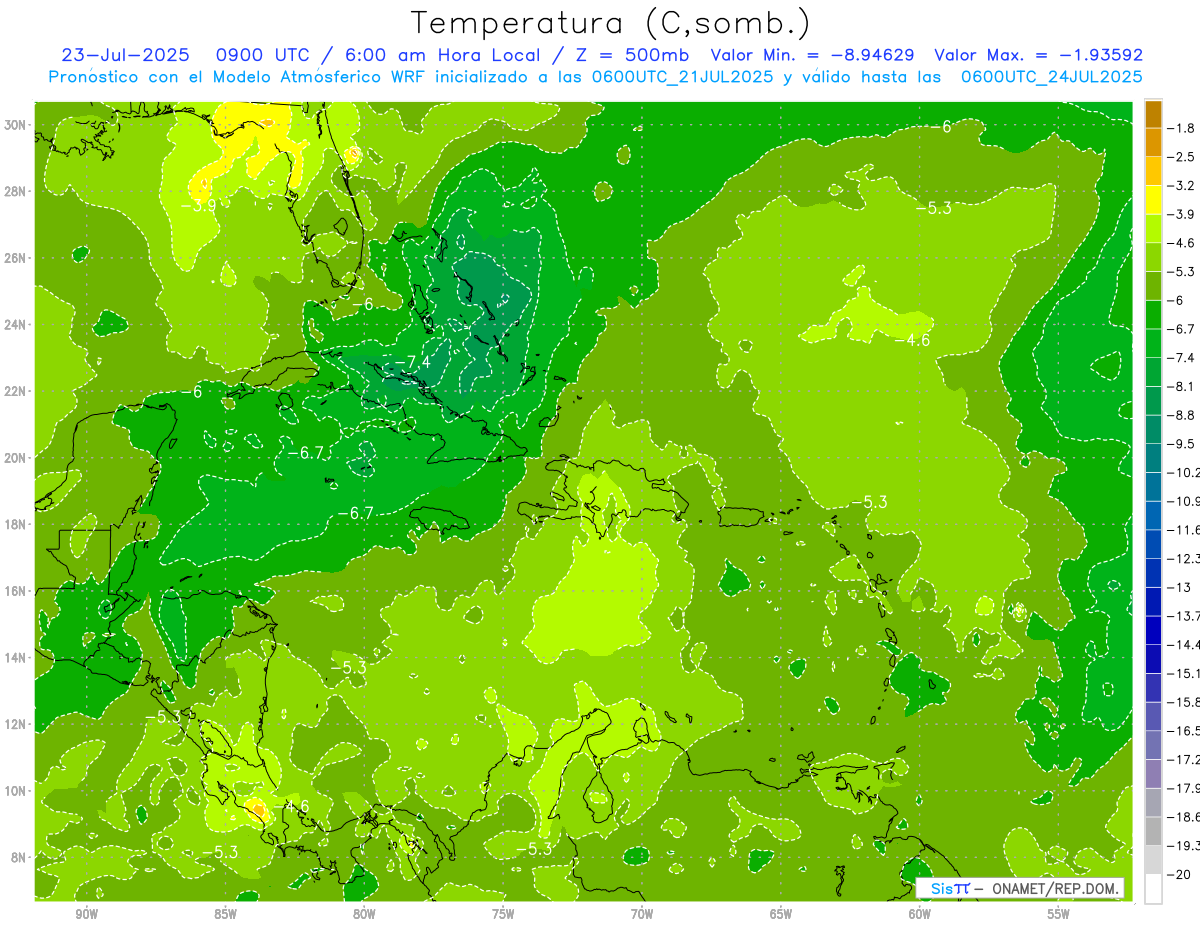This screenshot has height=927, width=1200.
Task: Click the -8.8 legend value
Action: (1180, 415)
